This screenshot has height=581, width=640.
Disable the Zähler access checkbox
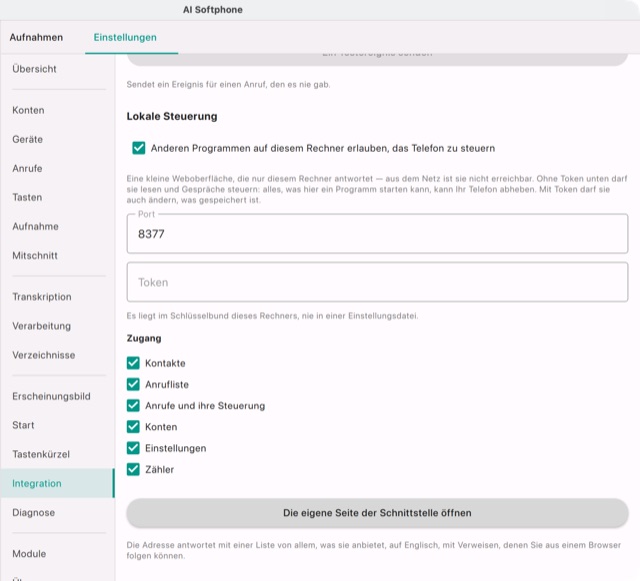133,469
